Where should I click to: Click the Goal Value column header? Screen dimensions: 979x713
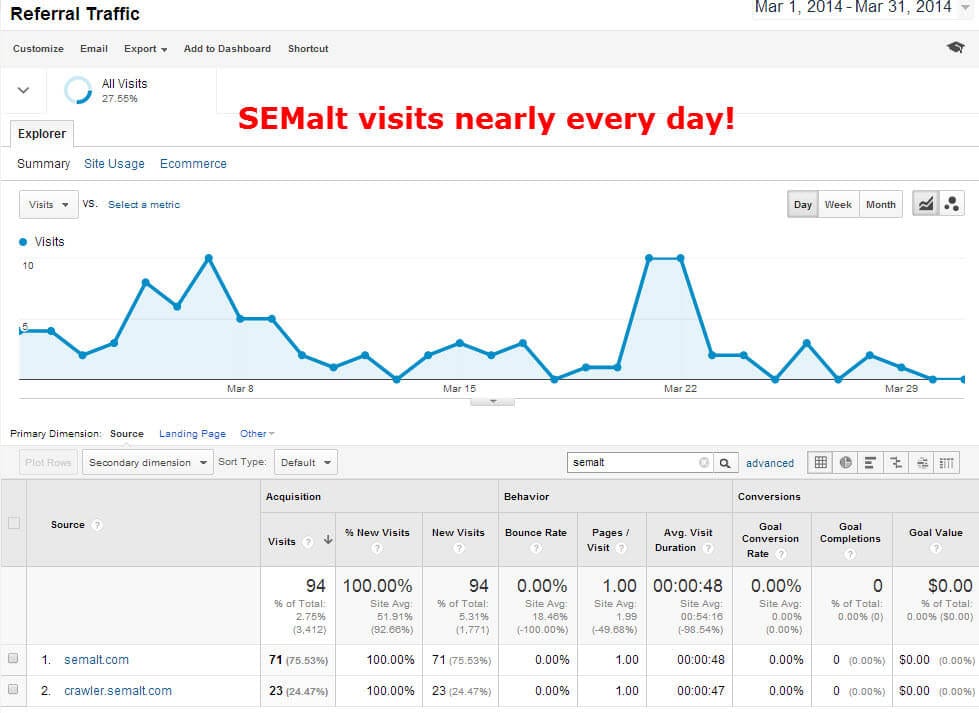coord(935,533)
